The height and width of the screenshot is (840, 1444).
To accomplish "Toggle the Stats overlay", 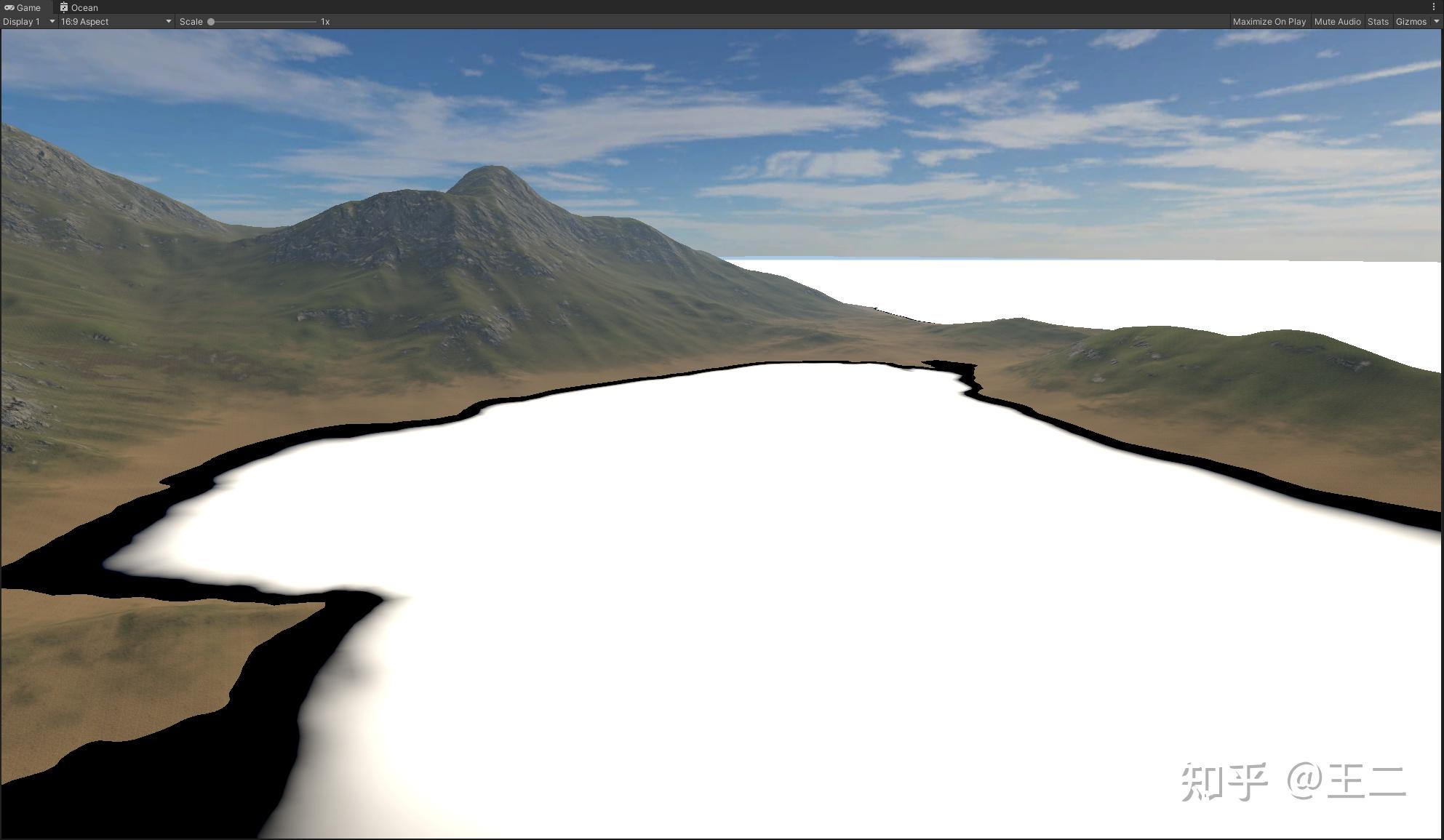I will [x=1377, y=22].
